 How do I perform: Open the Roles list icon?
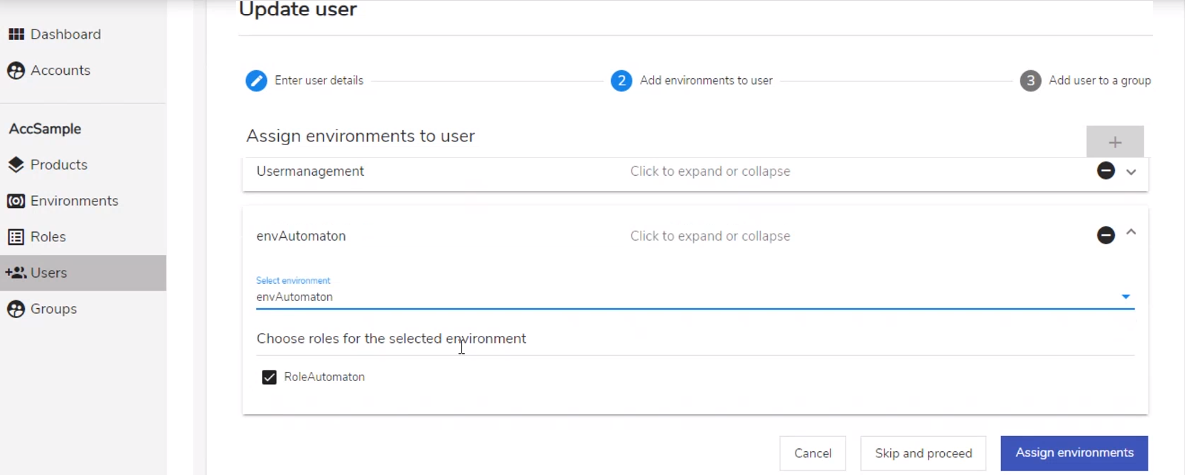[x=16, y=236]
